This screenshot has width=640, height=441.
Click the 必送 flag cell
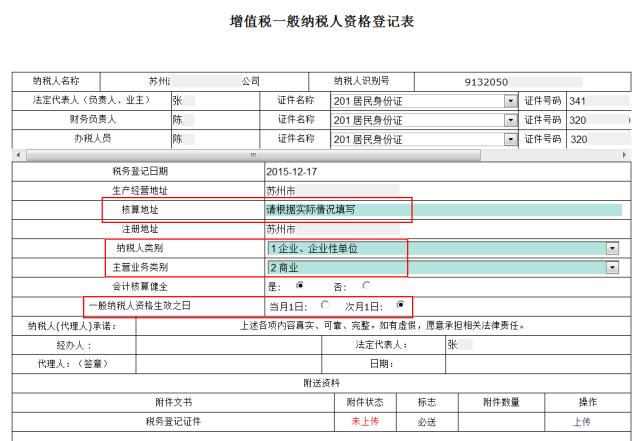pos(427,422)
